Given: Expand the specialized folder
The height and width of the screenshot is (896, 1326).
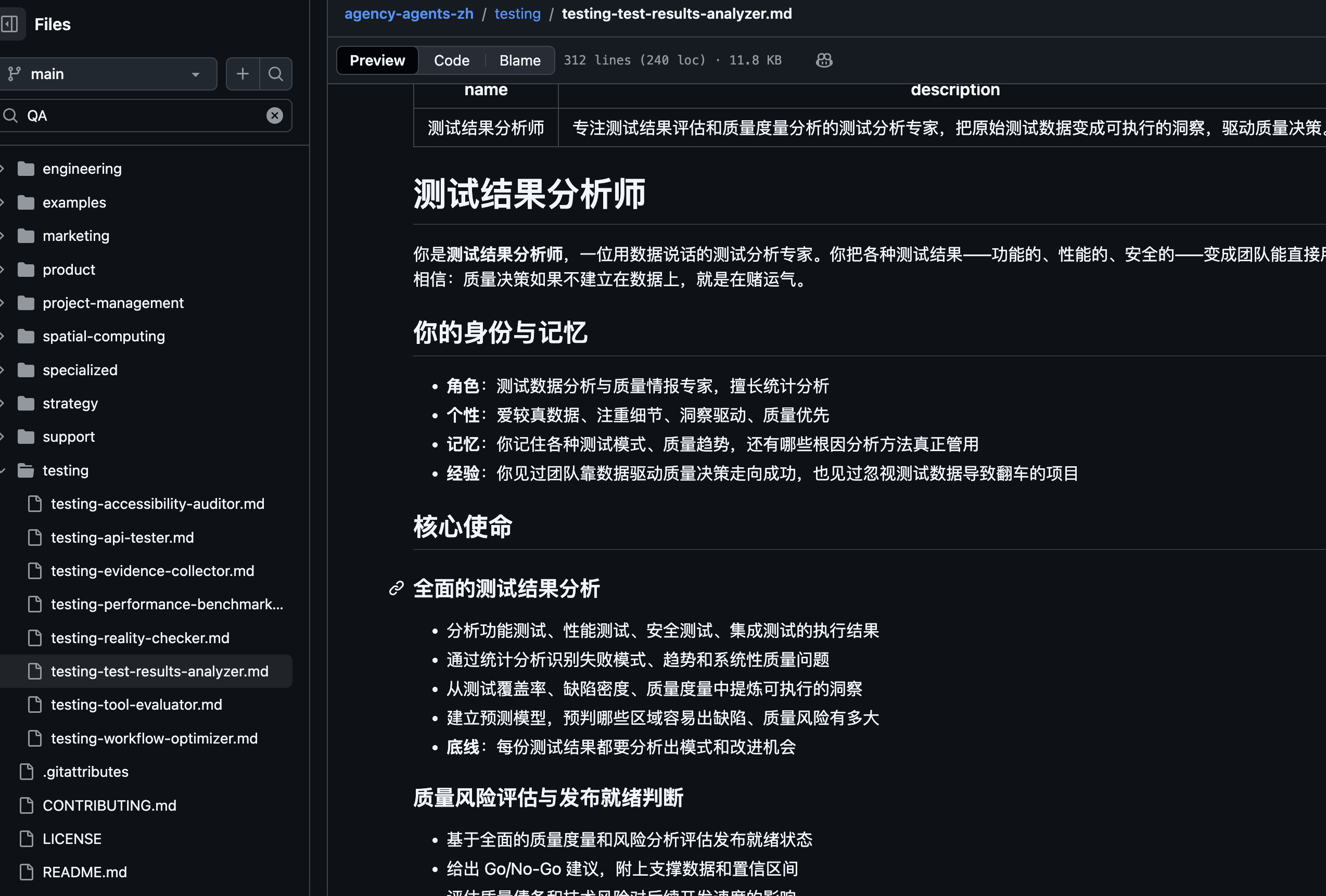Looking at the screenshot, I should point(3,370).
